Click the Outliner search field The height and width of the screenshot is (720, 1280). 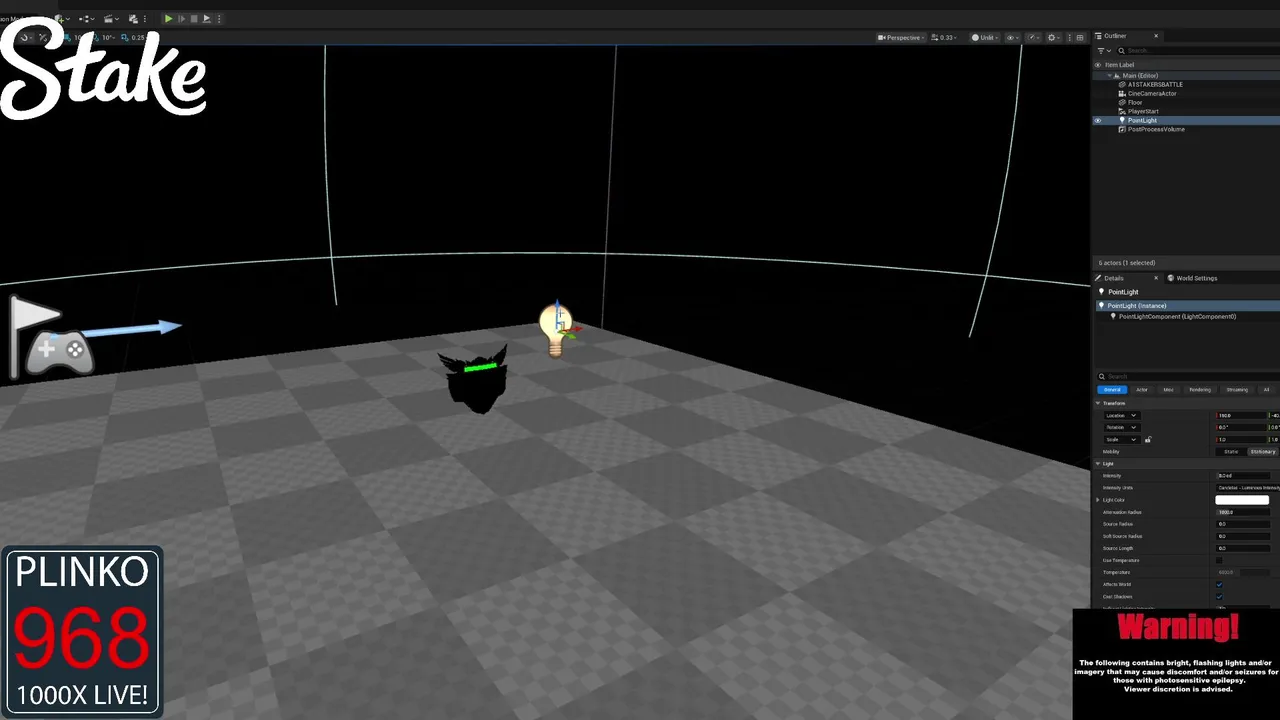(x=1200, y=51)
